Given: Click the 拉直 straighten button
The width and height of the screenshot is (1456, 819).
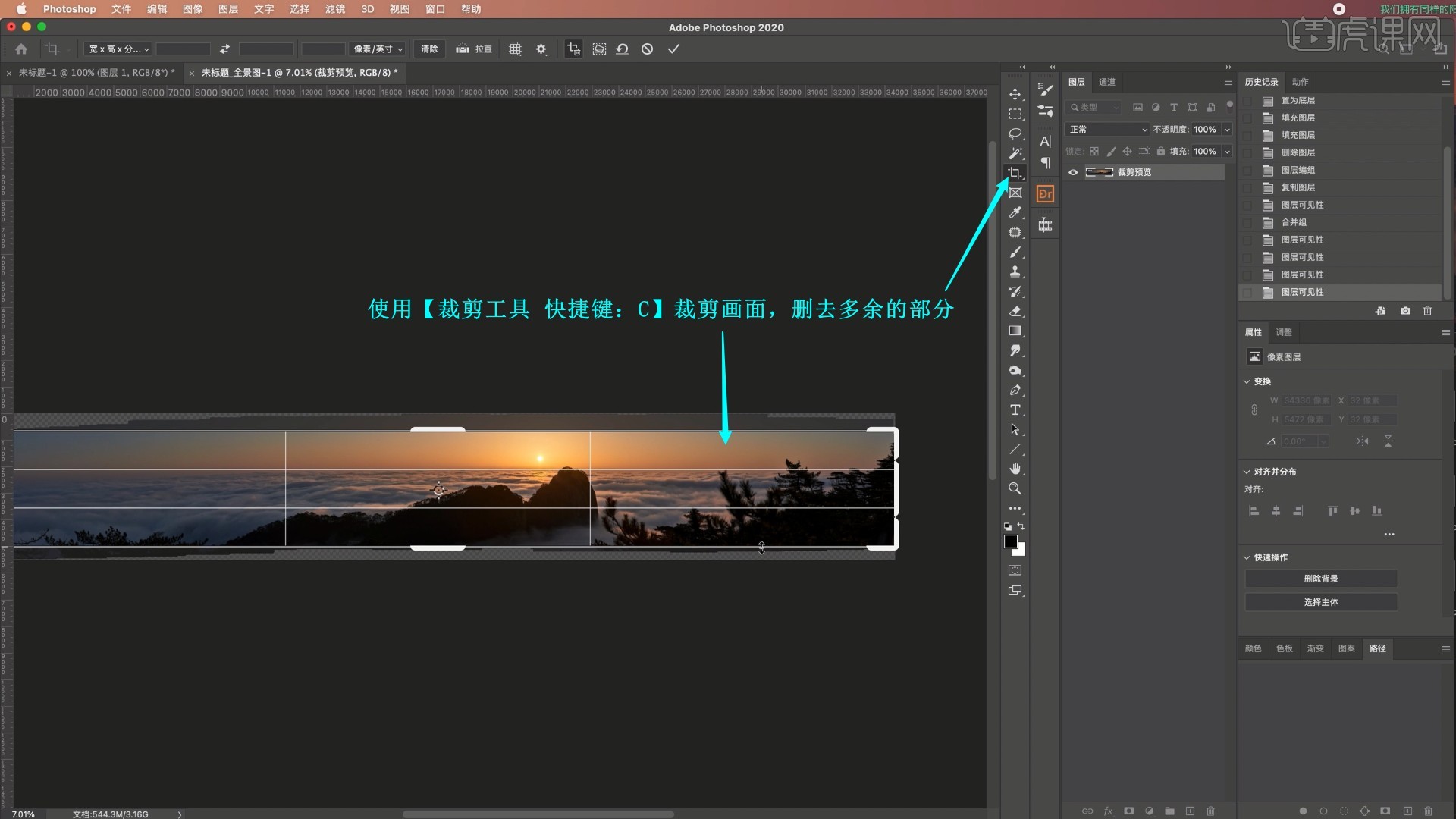Looking at the screenshot, I should pyautogui.click(x=474, y=49).
